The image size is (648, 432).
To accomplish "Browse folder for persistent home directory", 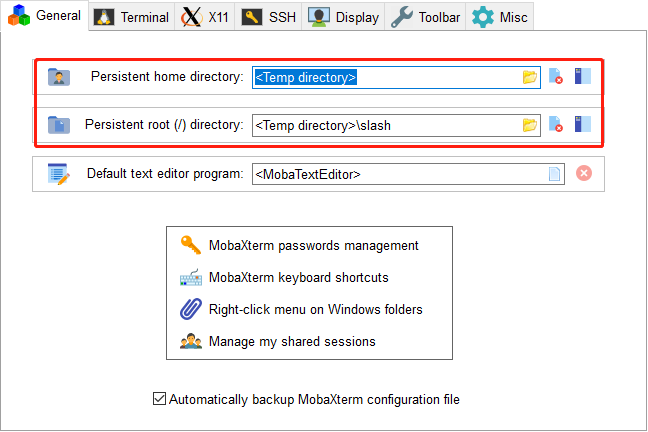I will point(529,77).
